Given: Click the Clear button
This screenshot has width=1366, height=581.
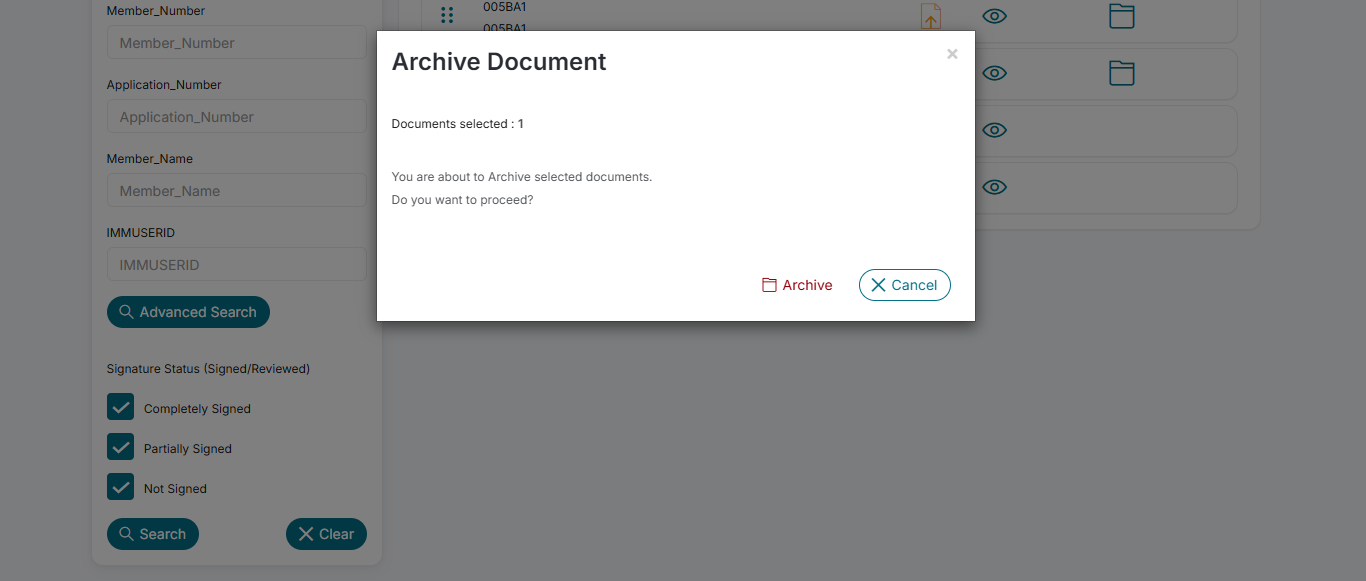Looking at the screenshot, I should [326, 534].
